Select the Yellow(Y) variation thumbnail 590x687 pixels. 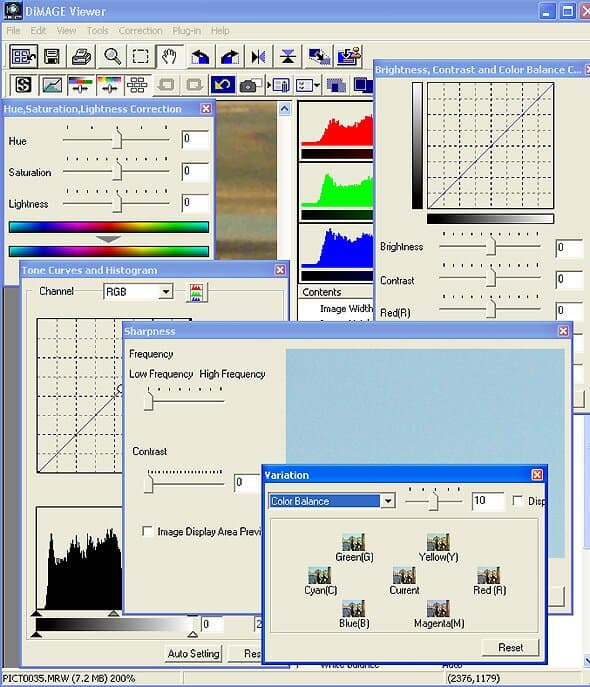coord(438,542)
